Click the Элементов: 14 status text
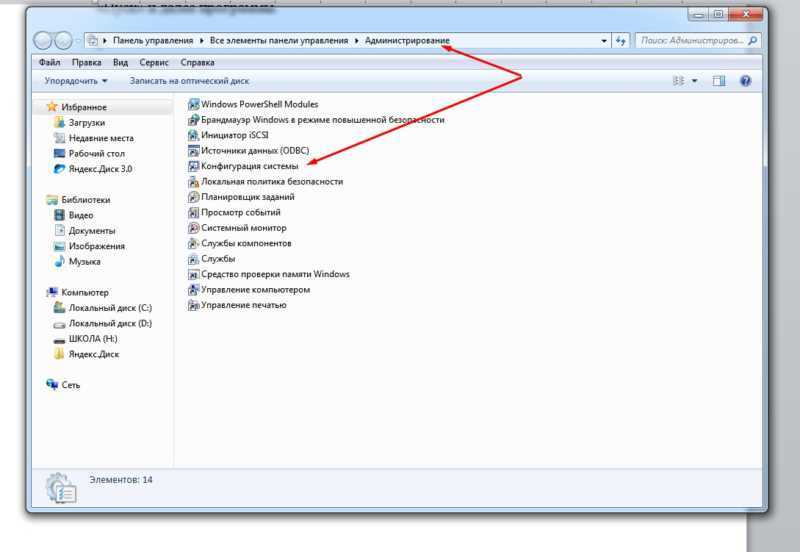 pyautogui.click(x=121, y=480)
